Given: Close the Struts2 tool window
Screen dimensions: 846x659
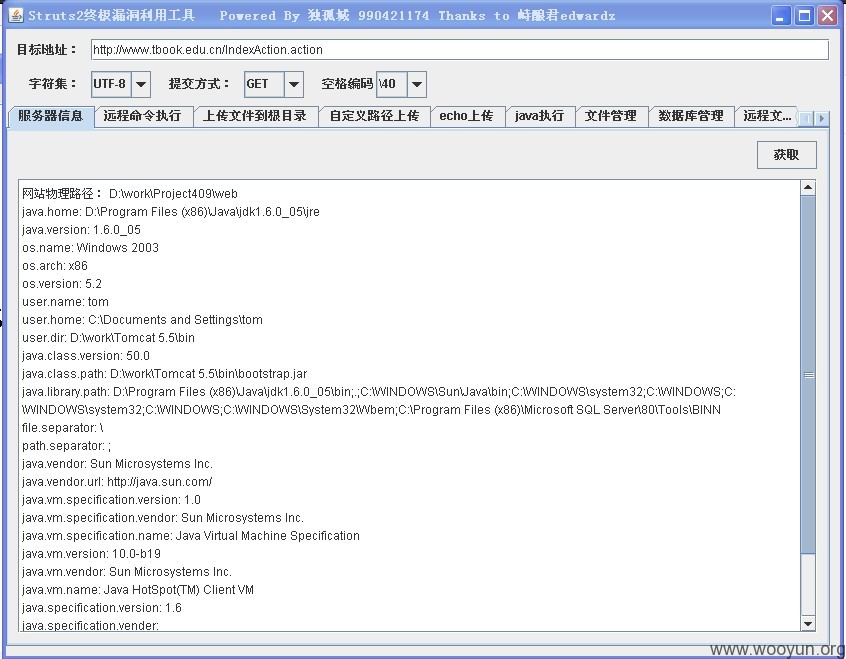Looking at the screenshot, I should [827, 16].
